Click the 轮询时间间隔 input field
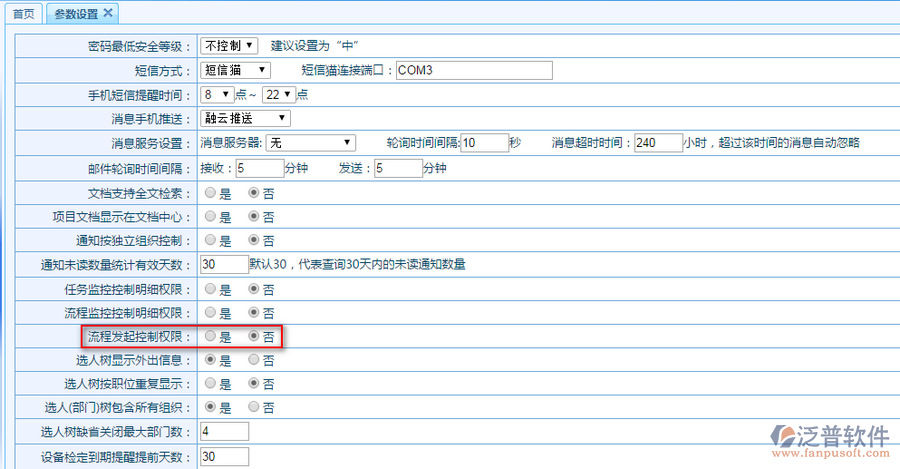The width and height of the screenshot is (900, 469). 484,143
